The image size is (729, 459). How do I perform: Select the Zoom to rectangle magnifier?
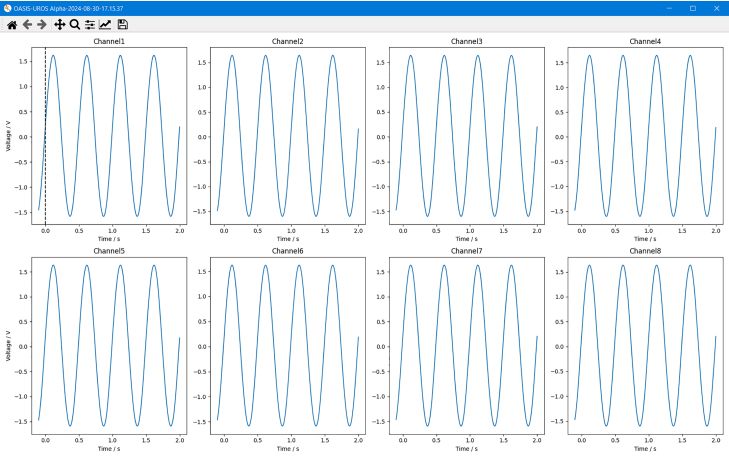[x=74, y=25]
